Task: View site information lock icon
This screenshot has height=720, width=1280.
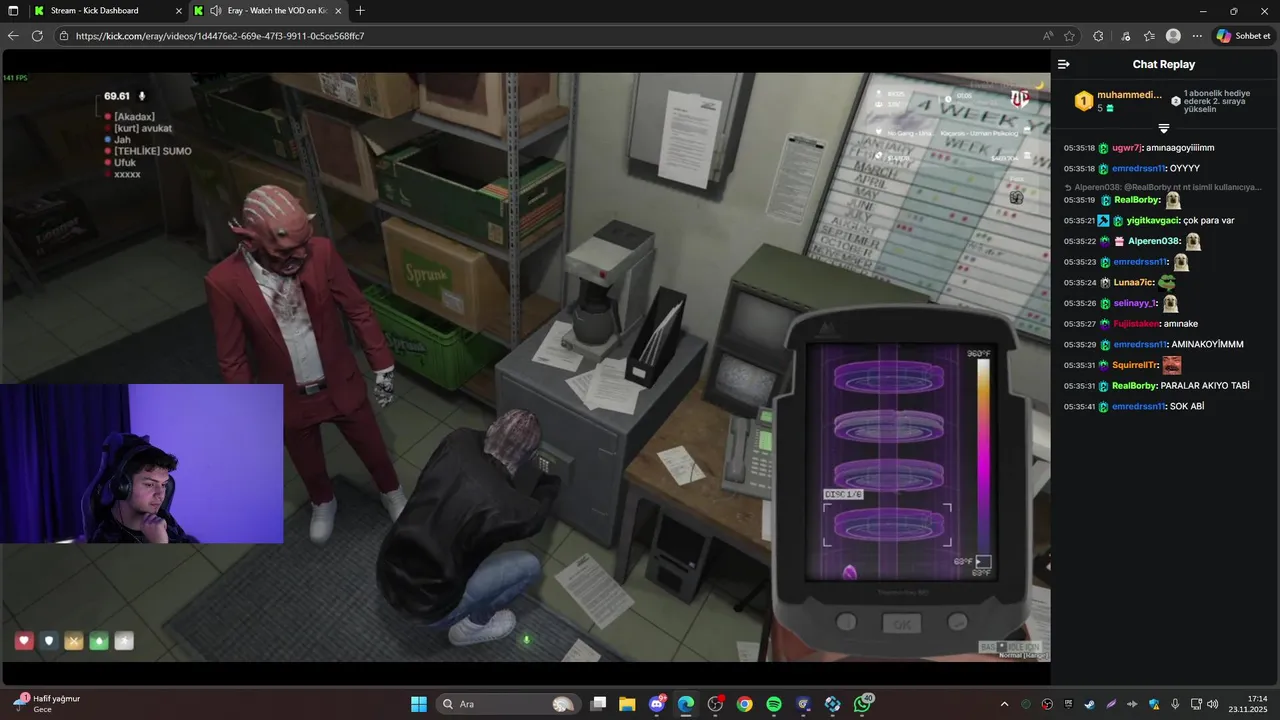Action: (65, 36)
